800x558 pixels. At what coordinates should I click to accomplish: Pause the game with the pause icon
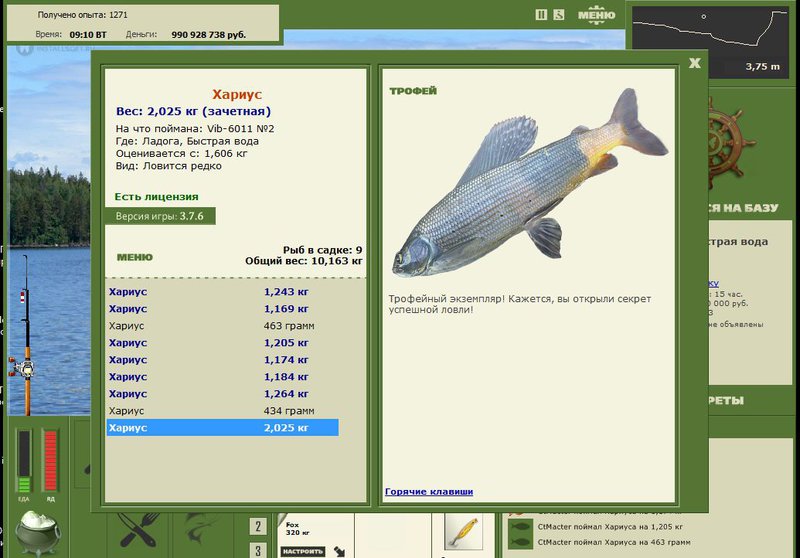coord(541,15)
